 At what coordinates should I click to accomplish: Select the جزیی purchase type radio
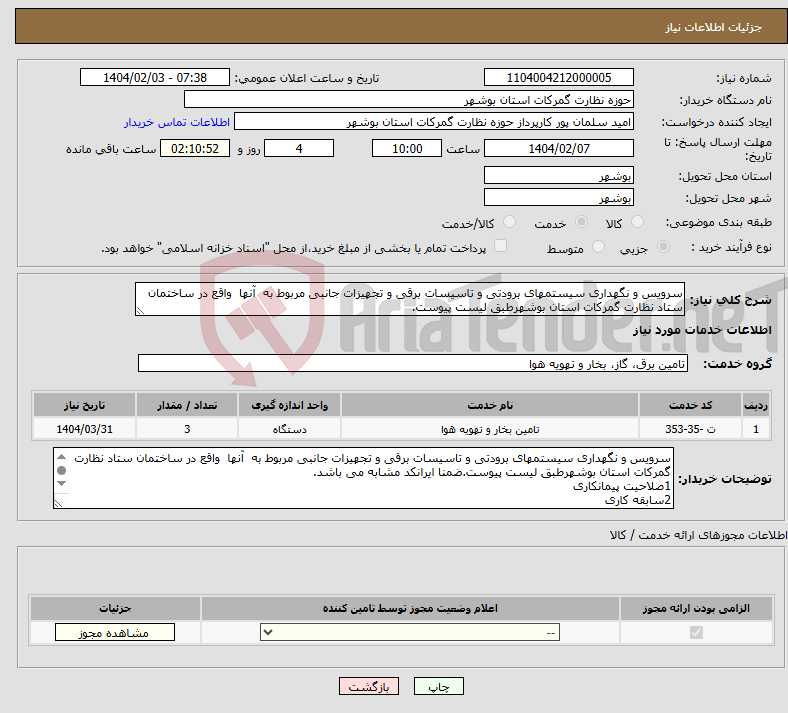click(663, 247)
